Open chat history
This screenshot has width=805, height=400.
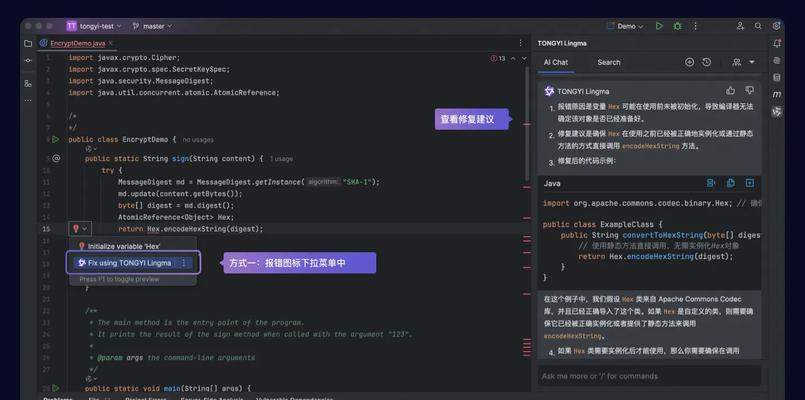pos(707,62)
